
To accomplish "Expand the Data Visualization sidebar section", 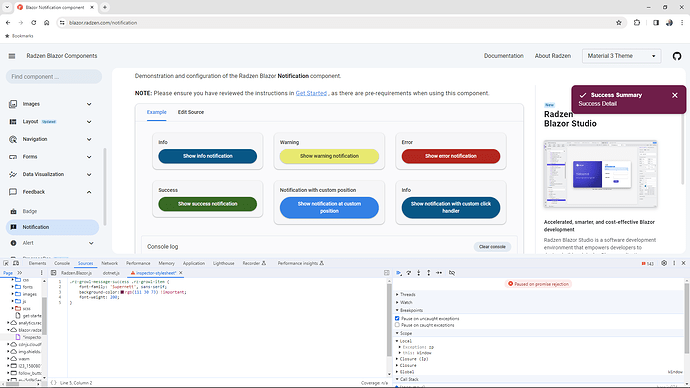I will [51, 174].
